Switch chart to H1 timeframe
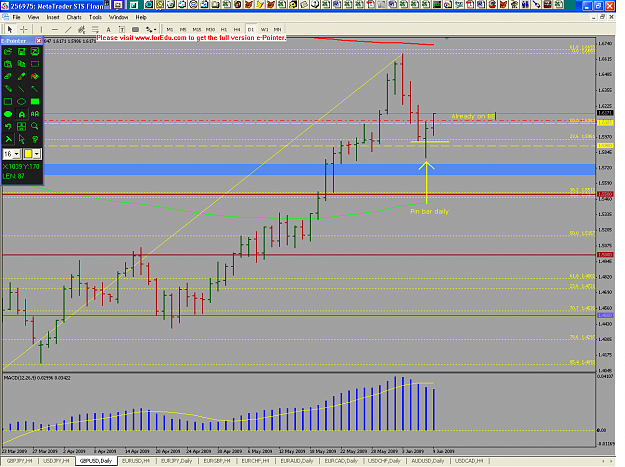625x467 pixels. pos(224,29)
